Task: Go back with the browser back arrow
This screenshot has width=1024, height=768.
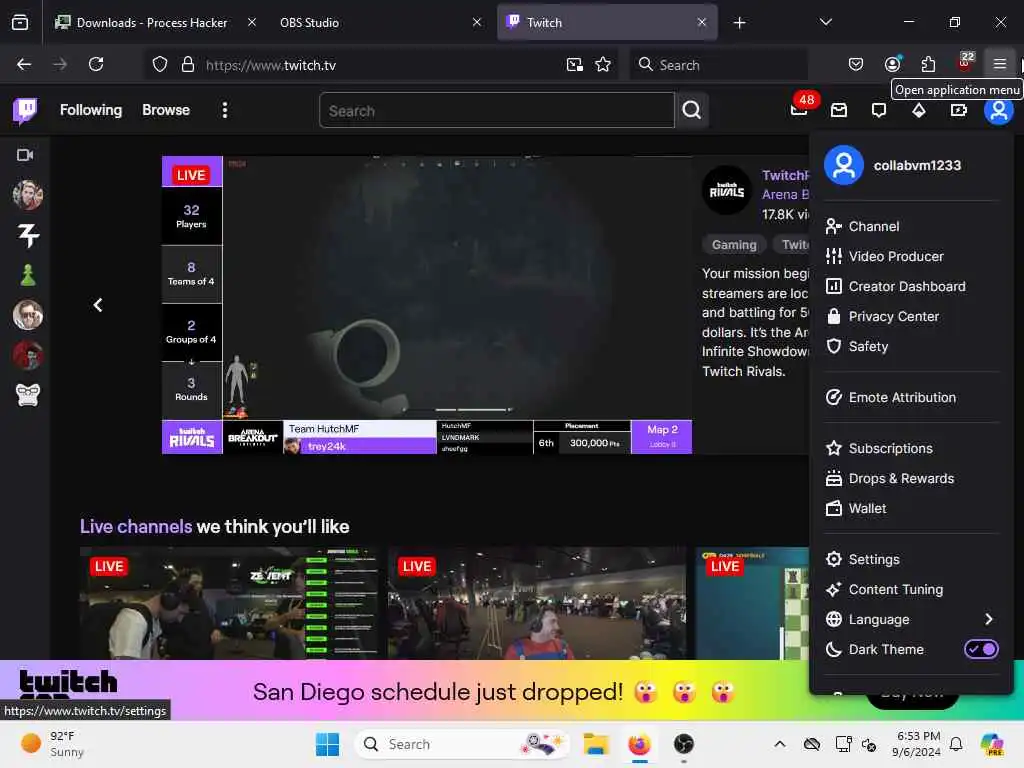Action: (x=24, y=64)
